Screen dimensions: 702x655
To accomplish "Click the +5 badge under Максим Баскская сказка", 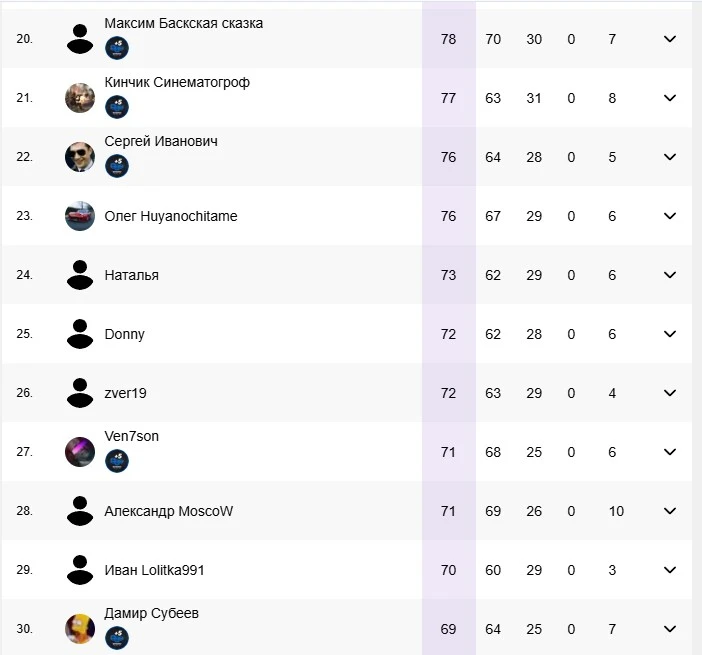I will point(117,48).
